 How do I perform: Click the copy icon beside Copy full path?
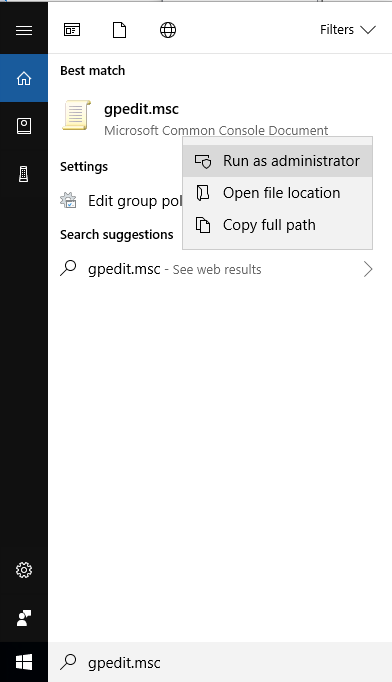pos(203,225)
